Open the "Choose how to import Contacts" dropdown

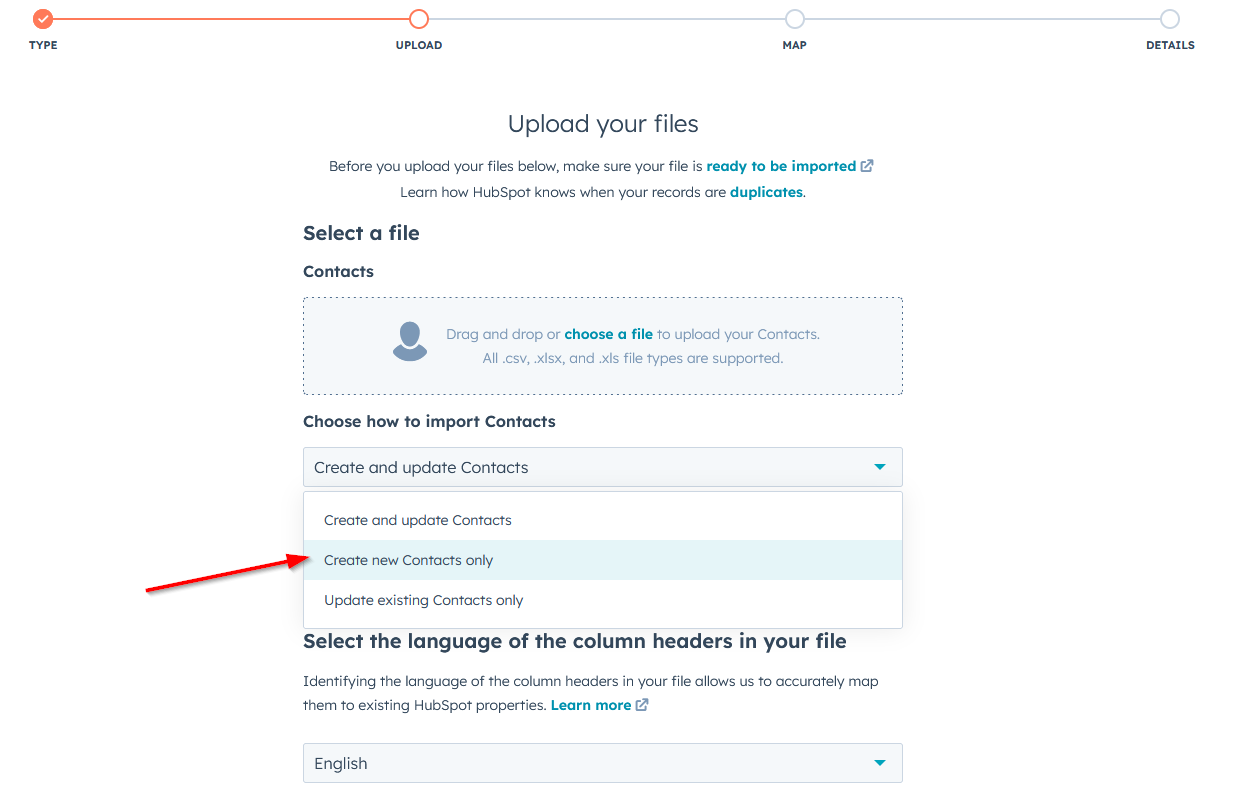coord(602,466)
